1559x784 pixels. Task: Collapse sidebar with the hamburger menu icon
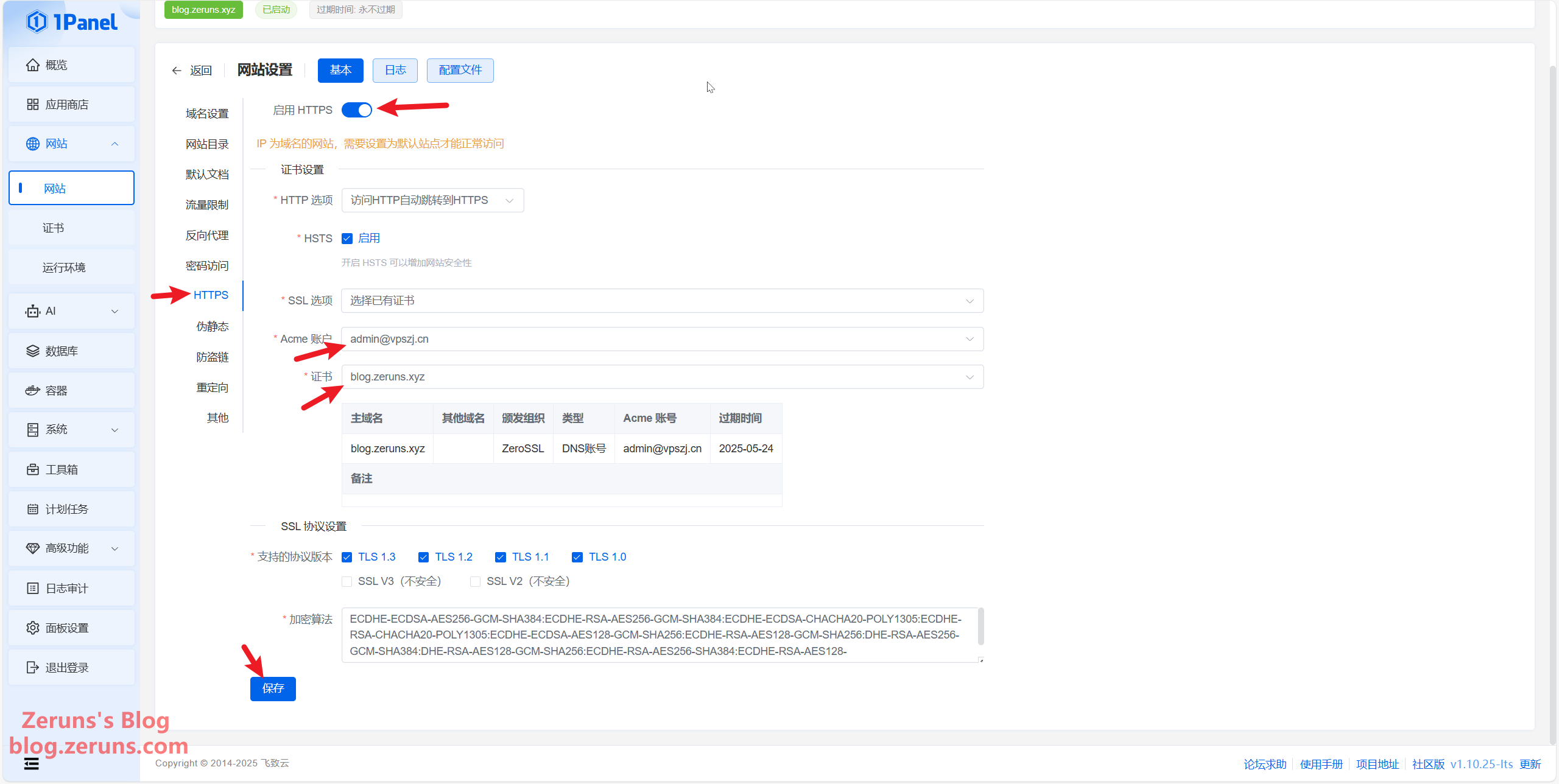[32, 764]
